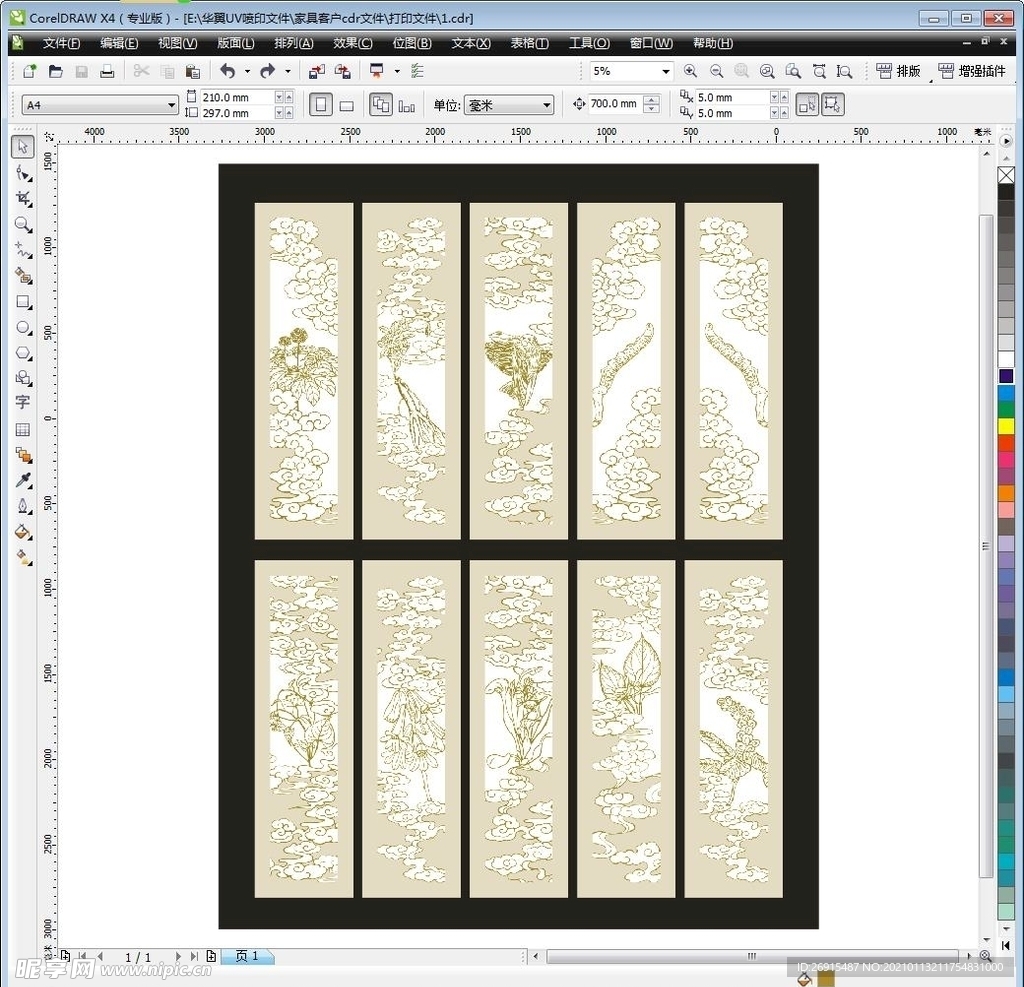Select the Pick (arrow) tool

coord(23,148)
